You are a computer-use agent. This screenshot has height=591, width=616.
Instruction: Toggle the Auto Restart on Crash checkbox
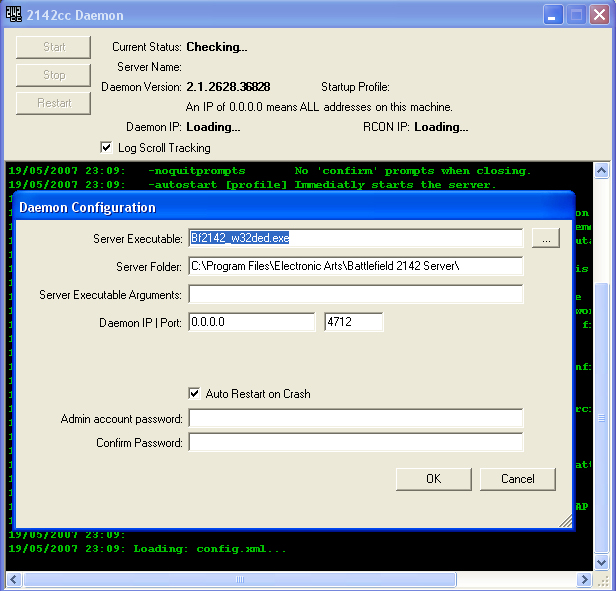pyautogui.click(x=194, y=393)
